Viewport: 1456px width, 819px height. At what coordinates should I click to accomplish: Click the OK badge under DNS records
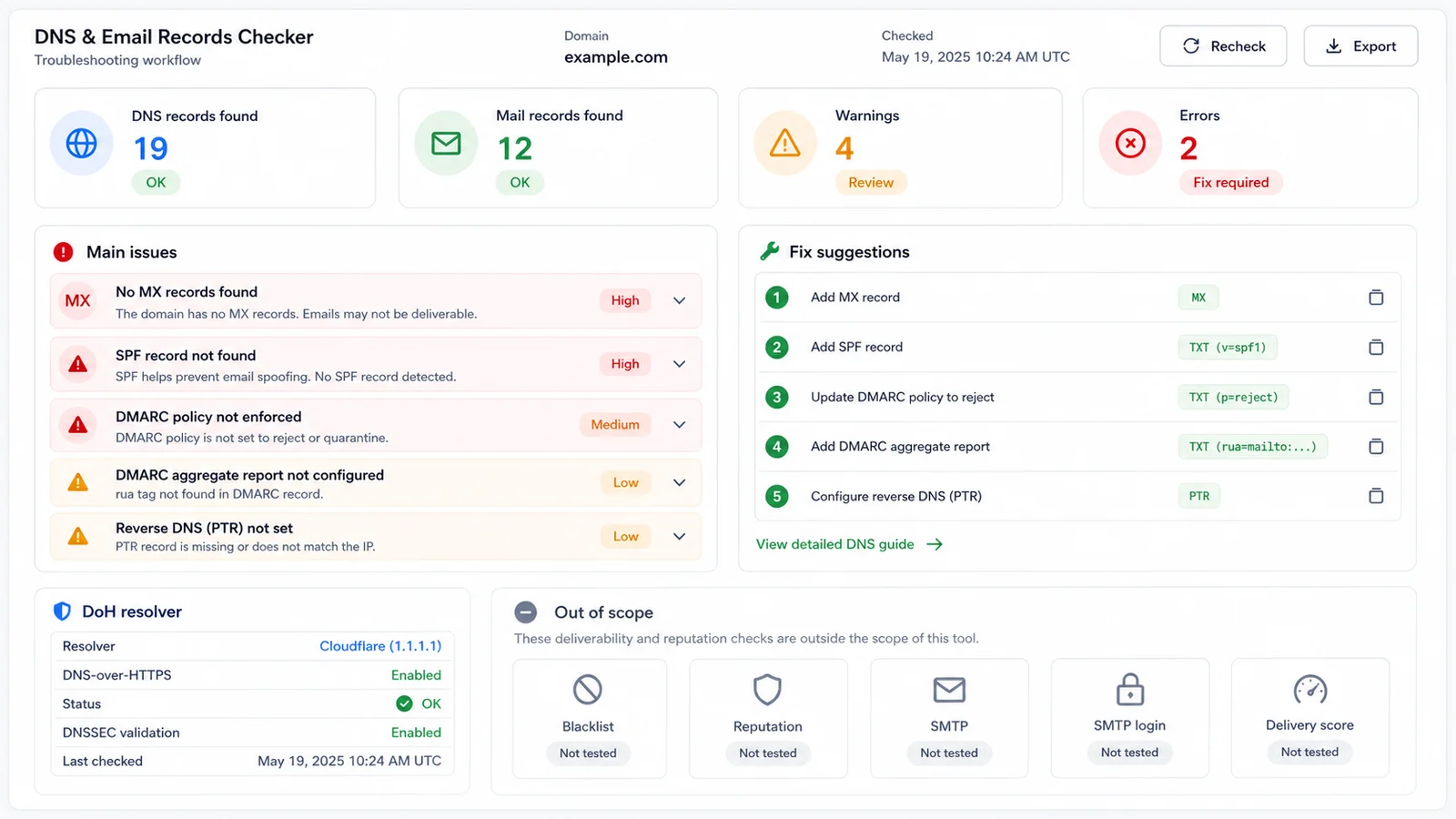tap(156, 182)
